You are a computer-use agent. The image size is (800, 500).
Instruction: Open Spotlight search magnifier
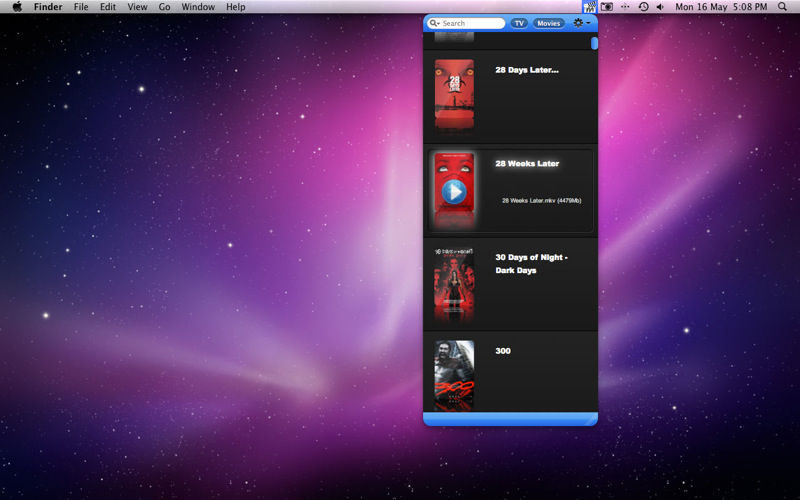(782, 7)
